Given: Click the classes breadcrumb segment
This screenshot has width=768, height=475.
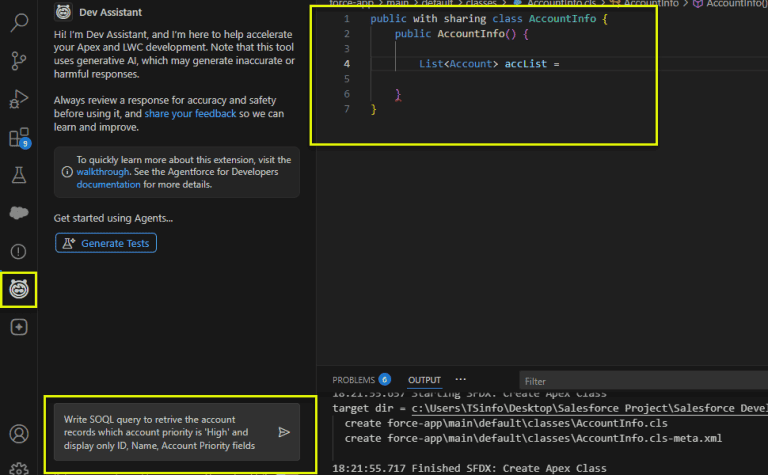Looking at the screenshot, I should point(481,3).
